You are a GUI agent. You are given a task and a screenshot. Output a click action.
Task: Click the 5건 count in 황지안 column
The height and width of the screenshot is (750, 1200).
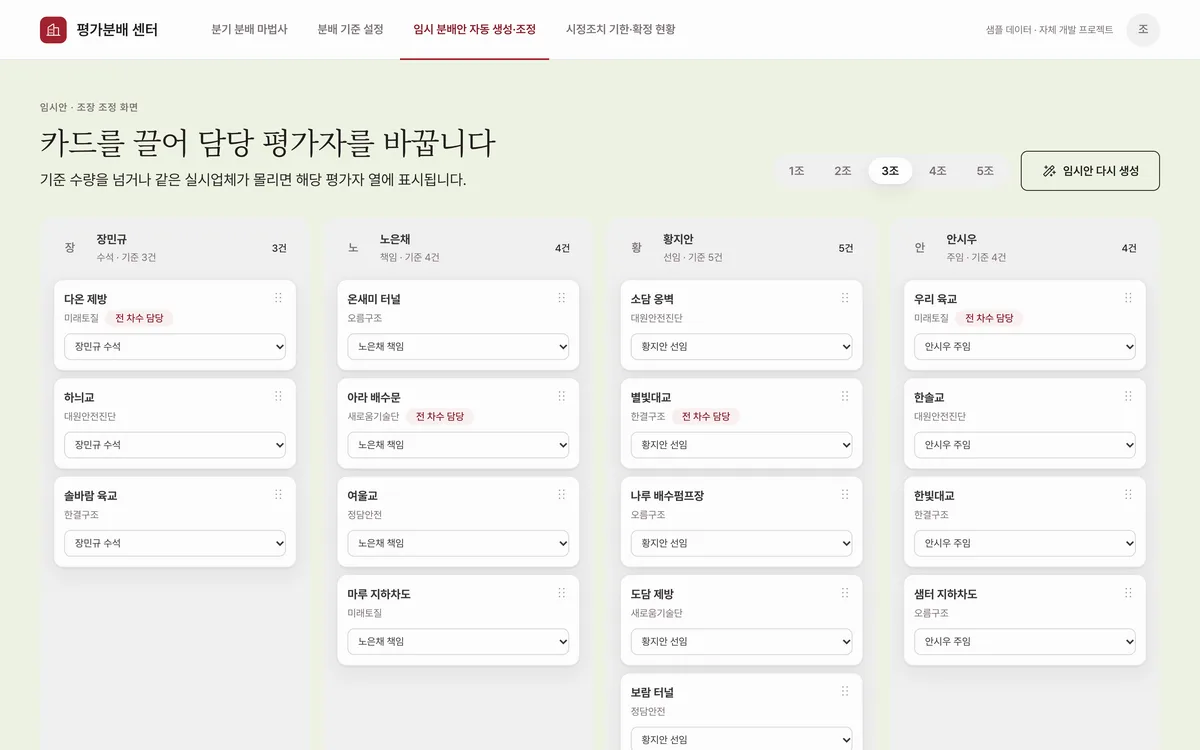pyautogui.click(x=846, y=248)
